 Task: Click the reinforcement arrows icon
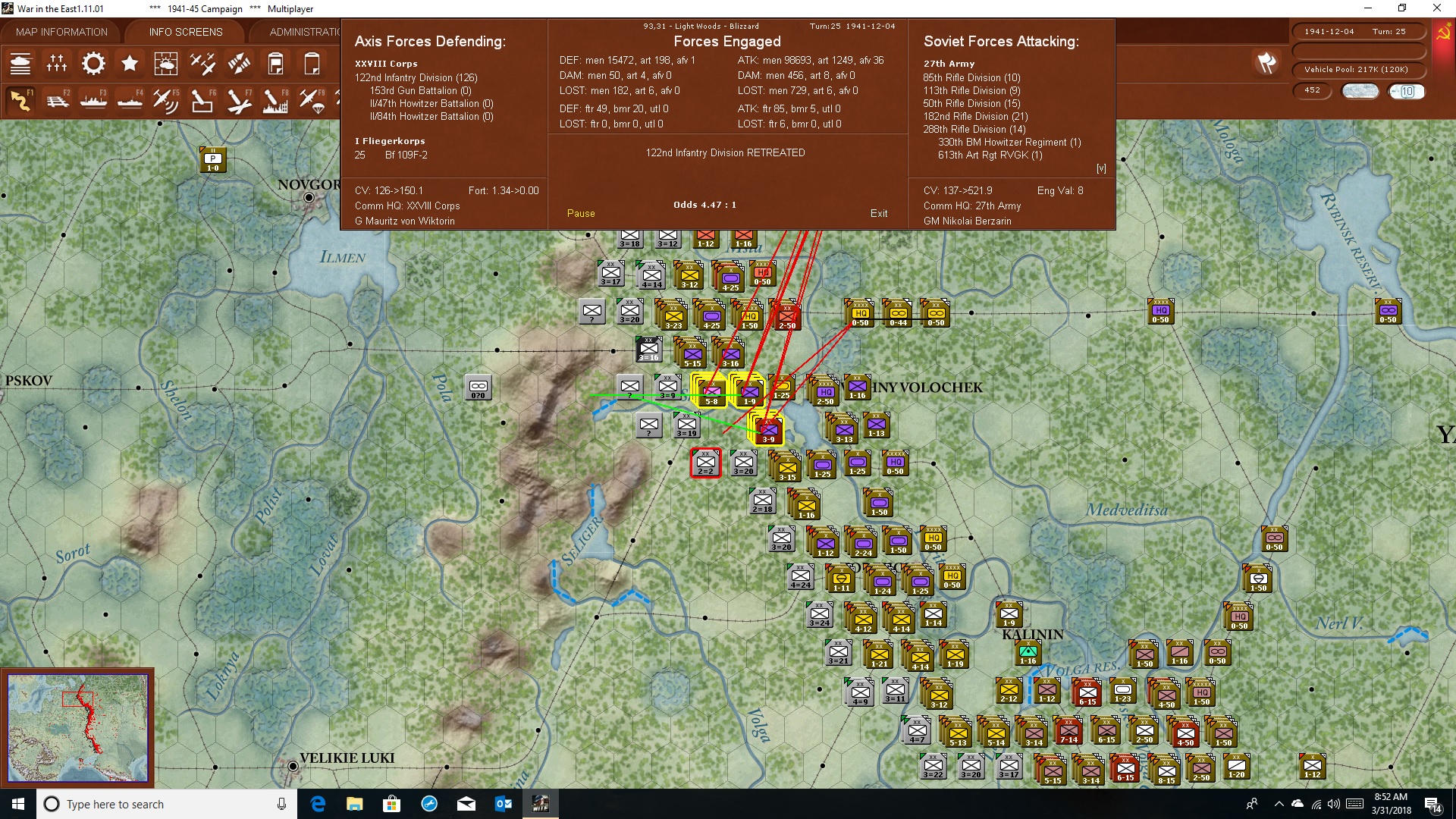(x=239, y=64)
